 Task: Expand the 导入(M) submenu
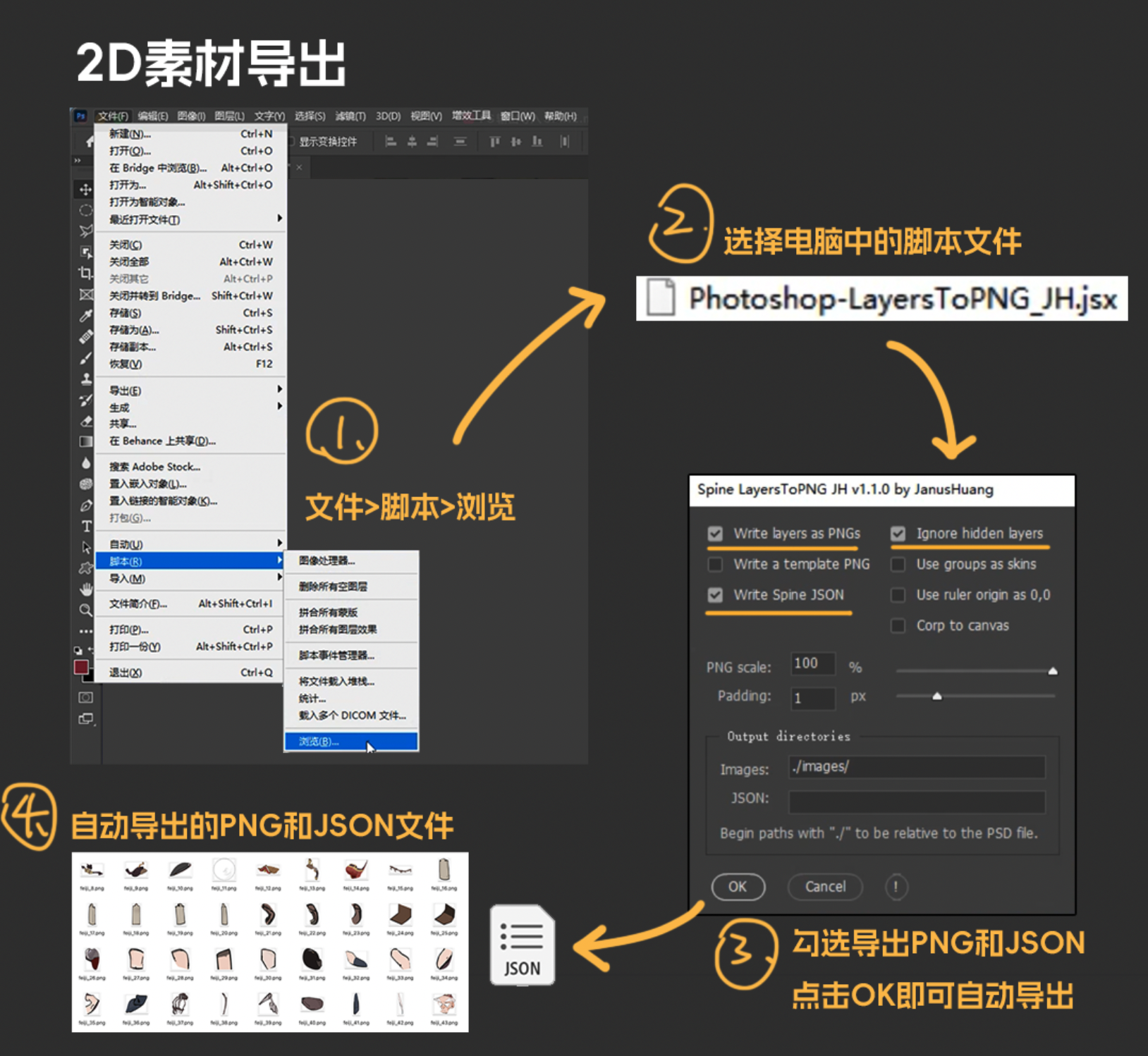click(190, 578)
